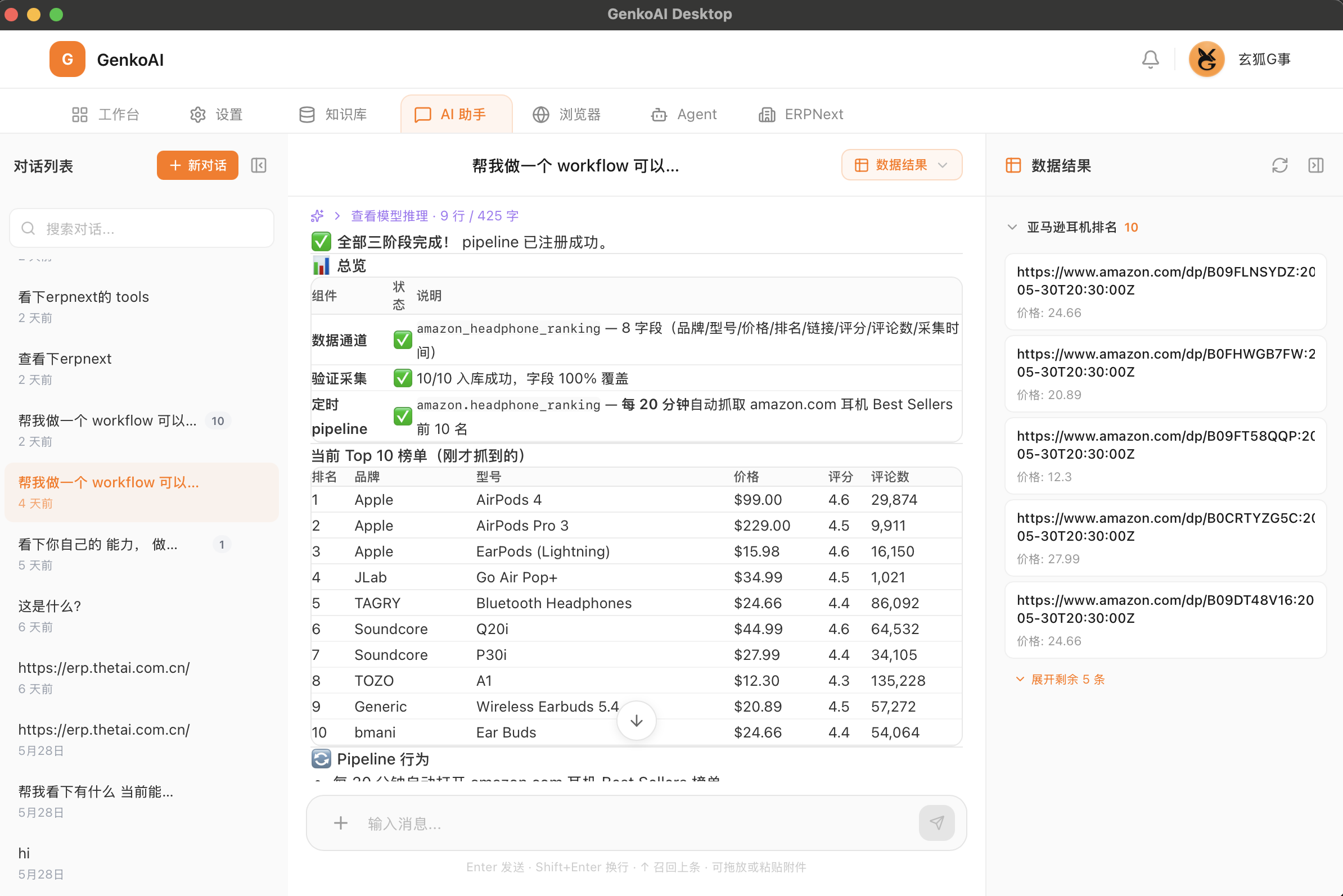
Task: Open result card B0FHWGB7FW priced 20.89
Action: pos(1165,374)
